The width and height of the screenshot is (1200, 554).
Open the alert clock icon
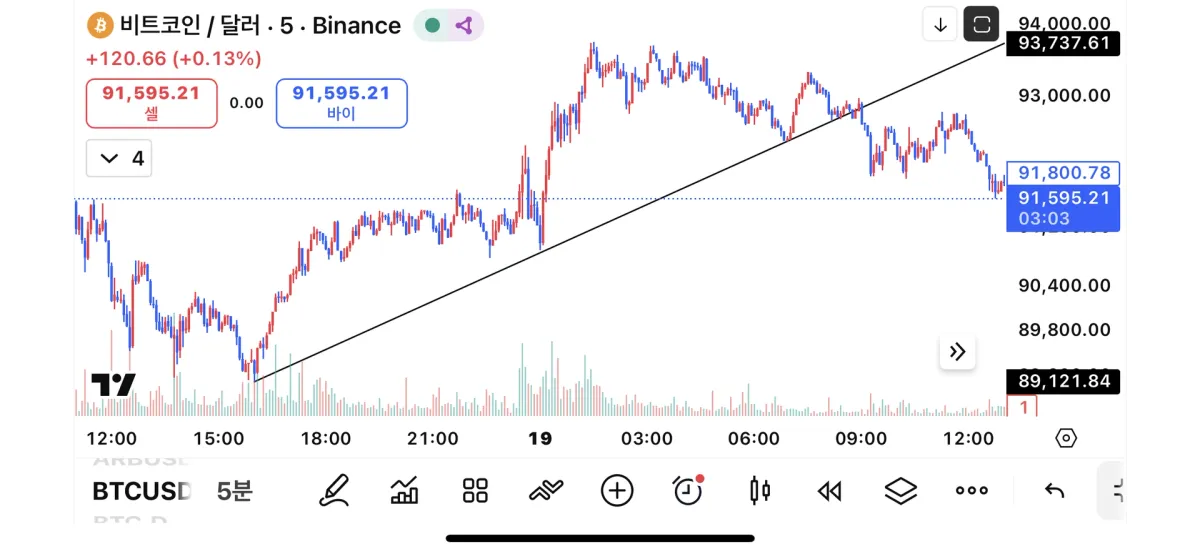click(x=688, y=490)
